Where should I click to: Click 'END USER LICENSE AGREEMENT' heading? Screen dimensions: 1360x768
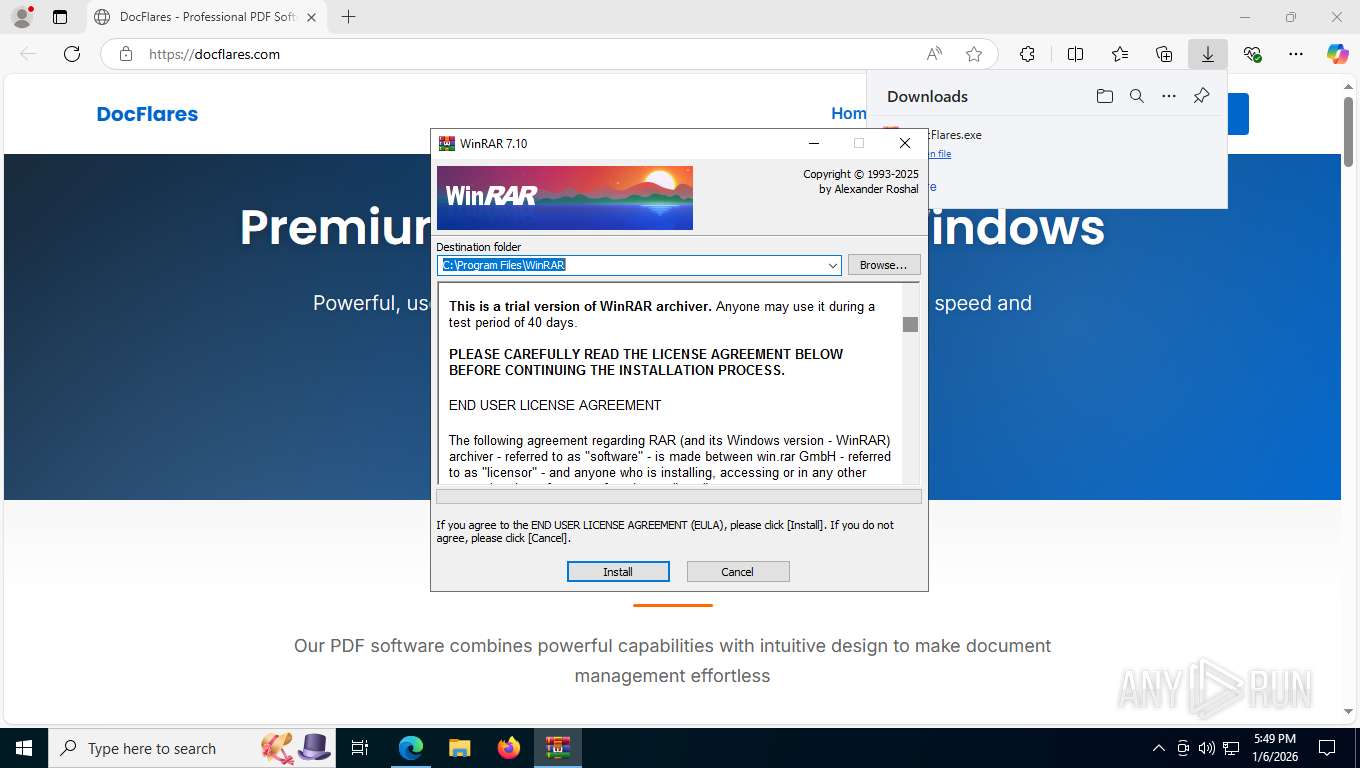555,405
